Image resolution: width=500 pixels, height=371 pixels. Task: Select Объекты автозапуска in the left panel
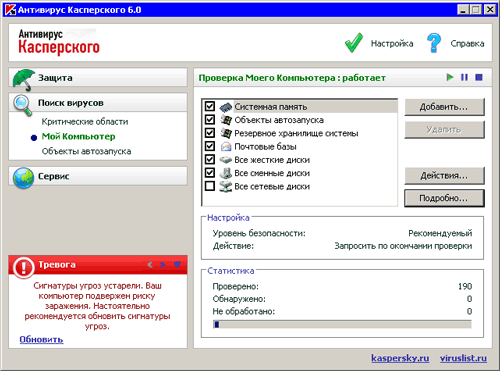86,151
